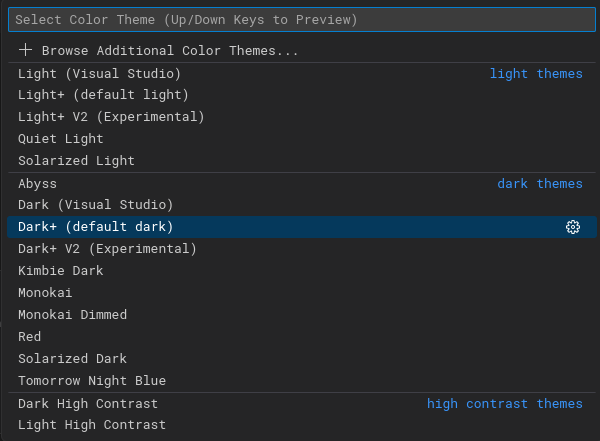Screen dimensions: 600x441
Task: Click the gear icon on Dark+ row
Action: [572, 227]
